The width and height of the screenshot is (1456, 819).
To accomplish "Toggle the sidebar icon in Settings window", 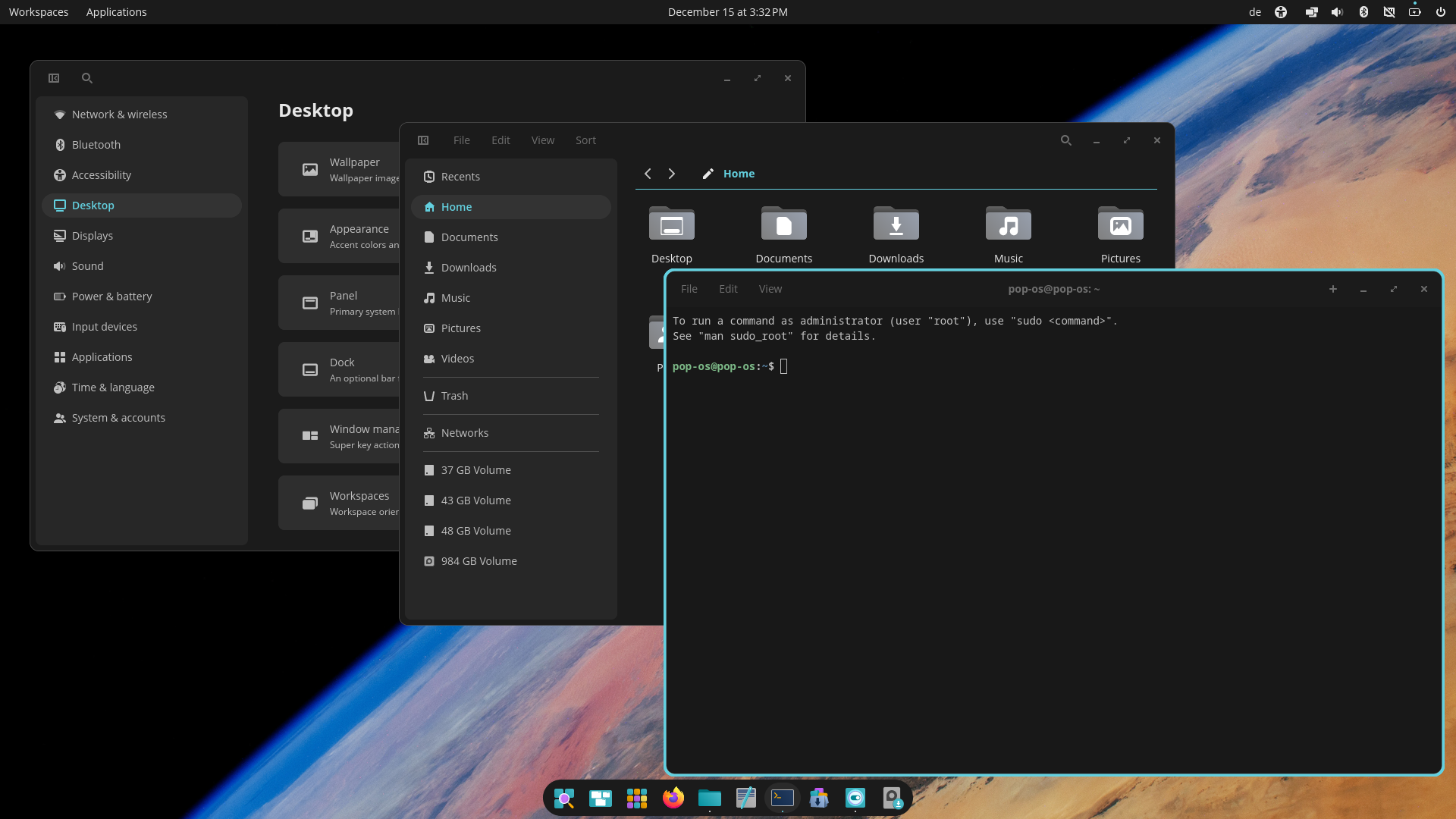I will [54, 78].
